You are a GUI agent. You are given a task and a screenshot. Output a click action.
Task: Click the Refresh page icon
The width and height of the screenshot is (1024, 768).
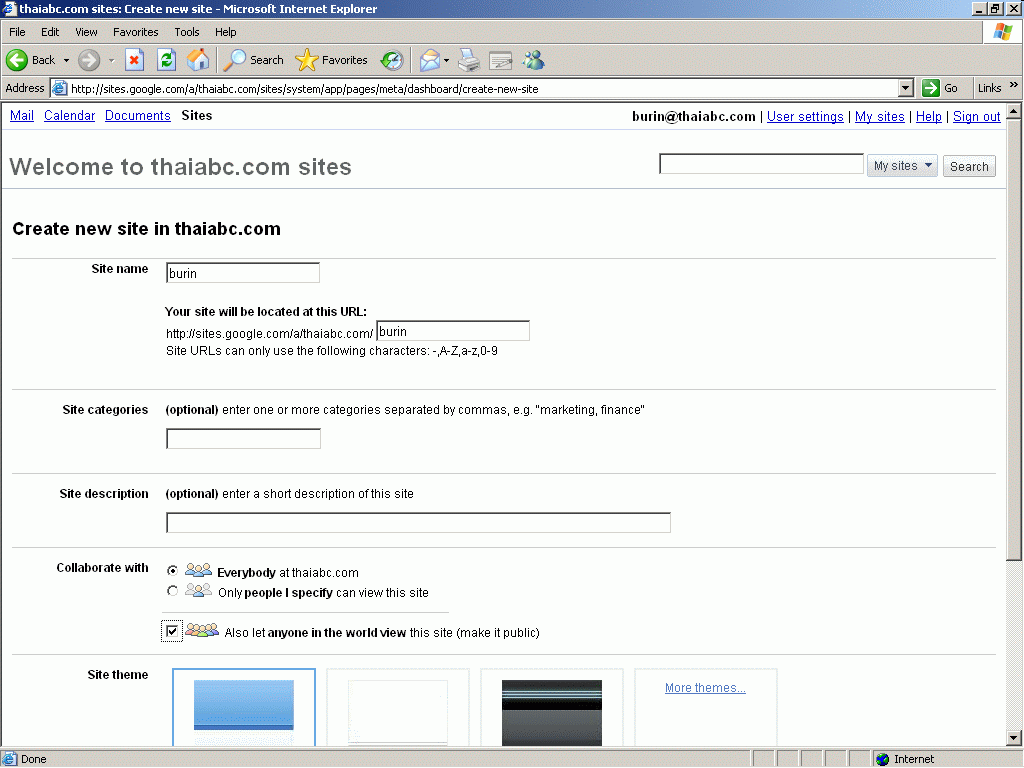tap(166, 60)
